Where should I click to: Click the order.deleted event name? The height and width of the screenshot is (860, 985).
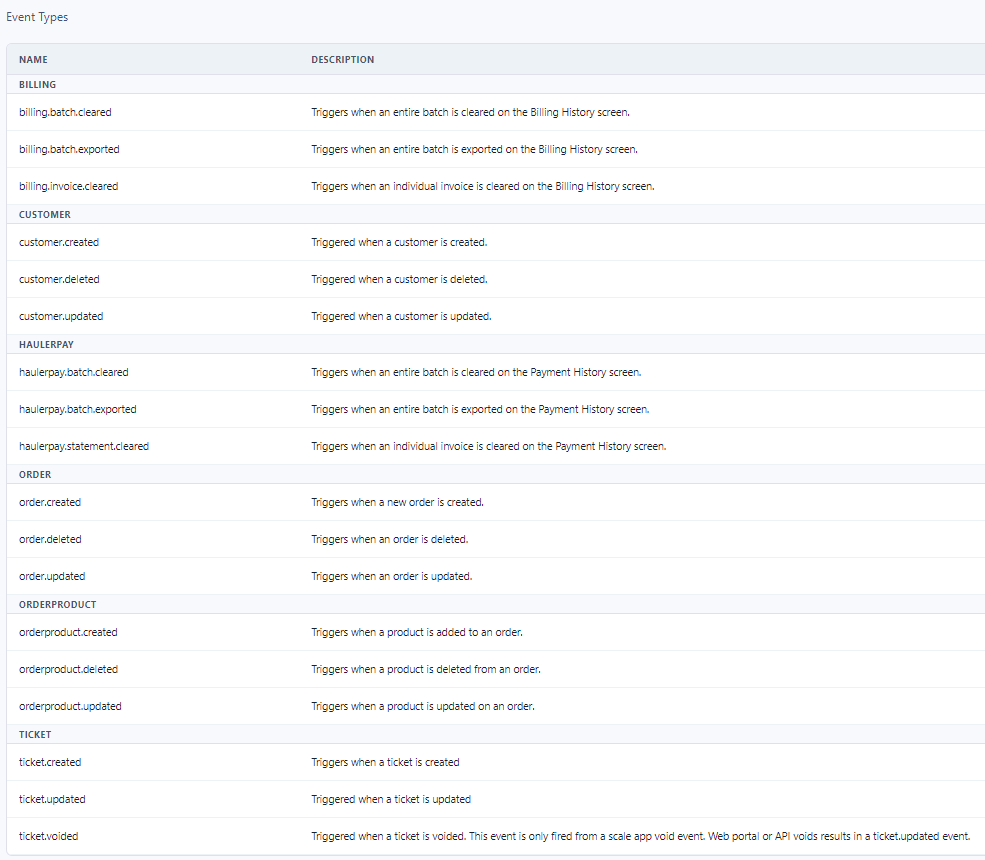pos(50,539)
